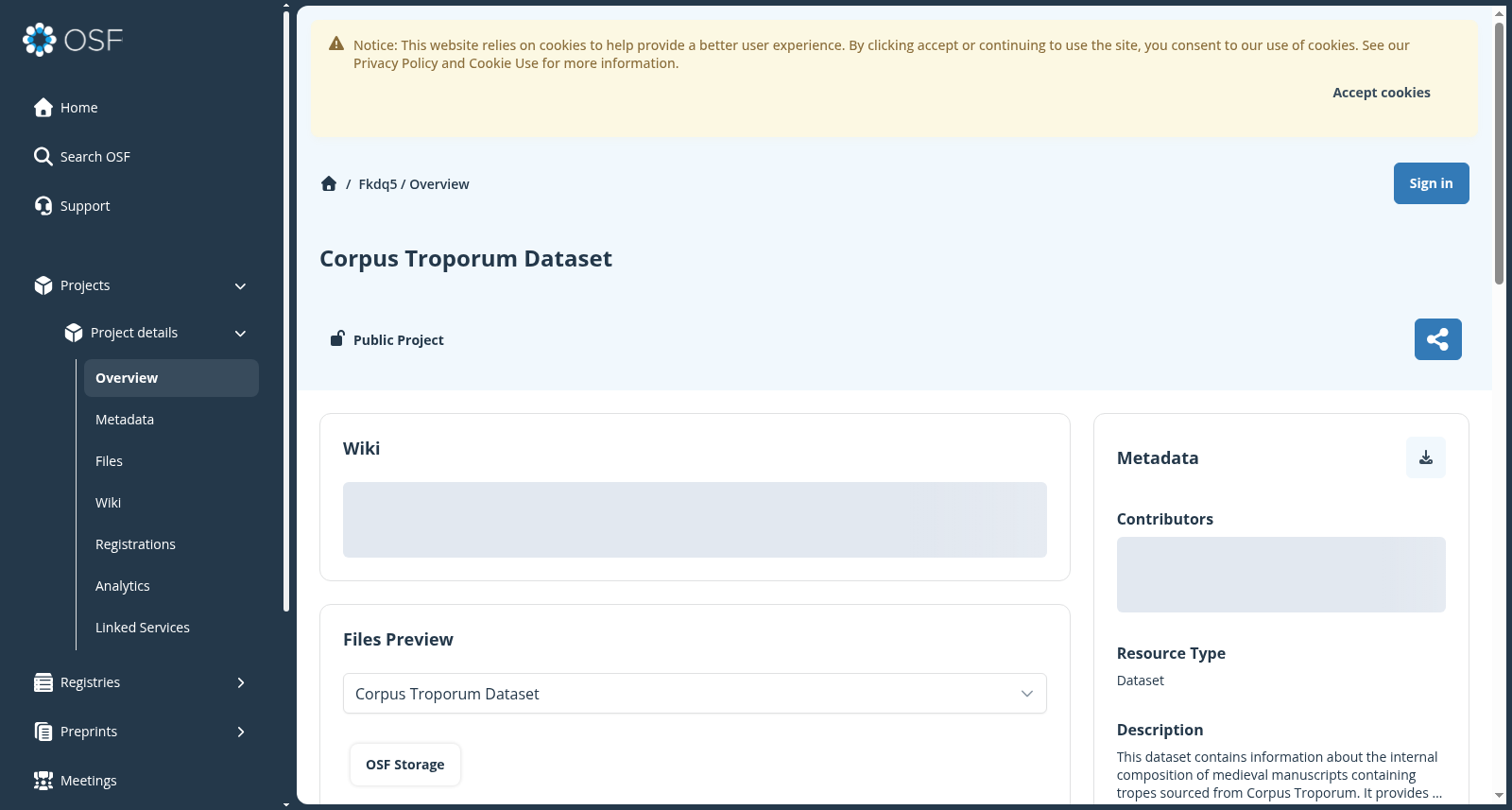This screenshot has width=1512, height=810.
Task: Download metadata using the download icon
Action: pos(1426,457)
